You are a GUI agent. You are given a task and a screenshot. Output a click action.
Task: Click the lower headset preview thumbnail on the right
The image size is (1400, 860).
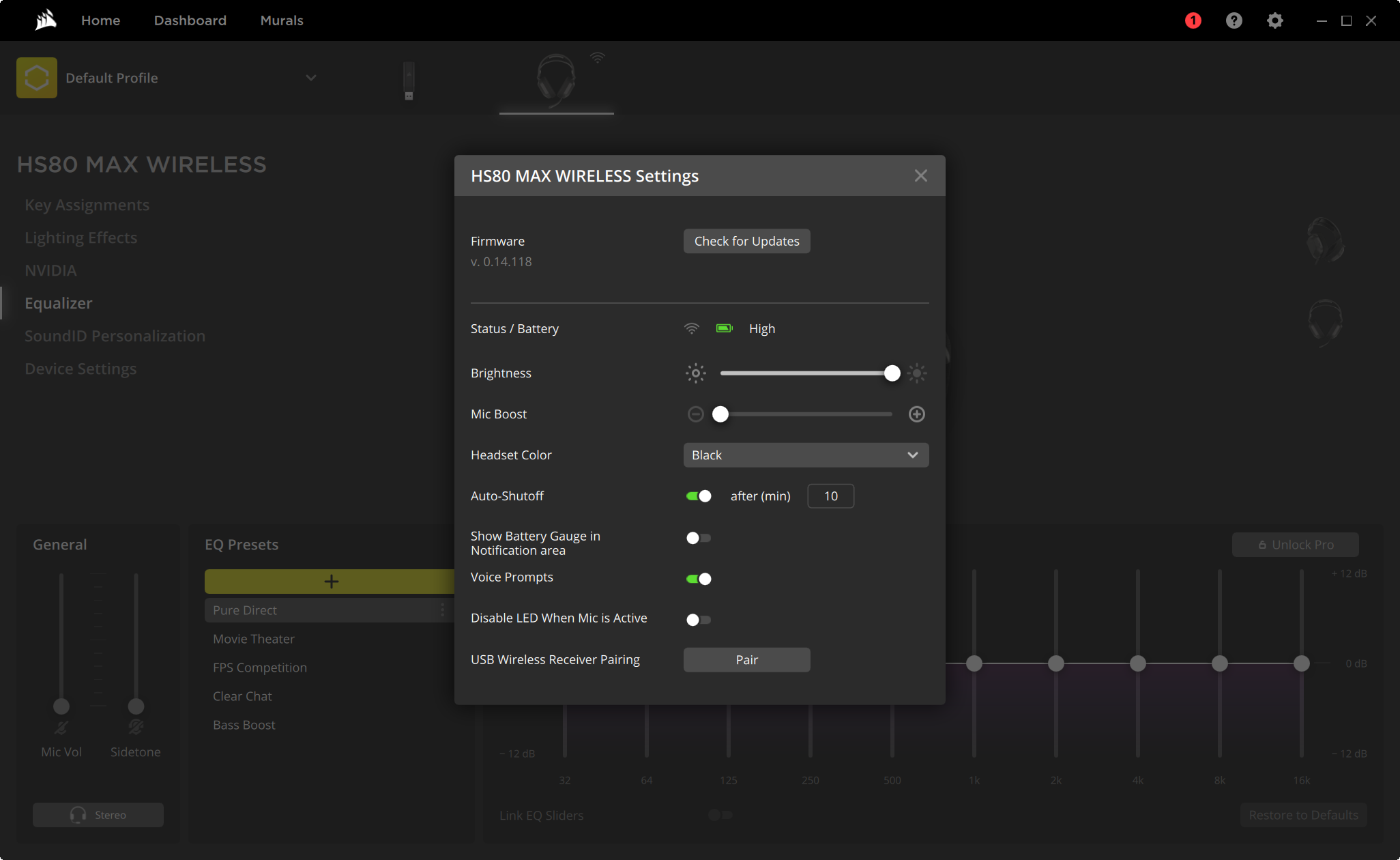click(x=1325, y=323)
